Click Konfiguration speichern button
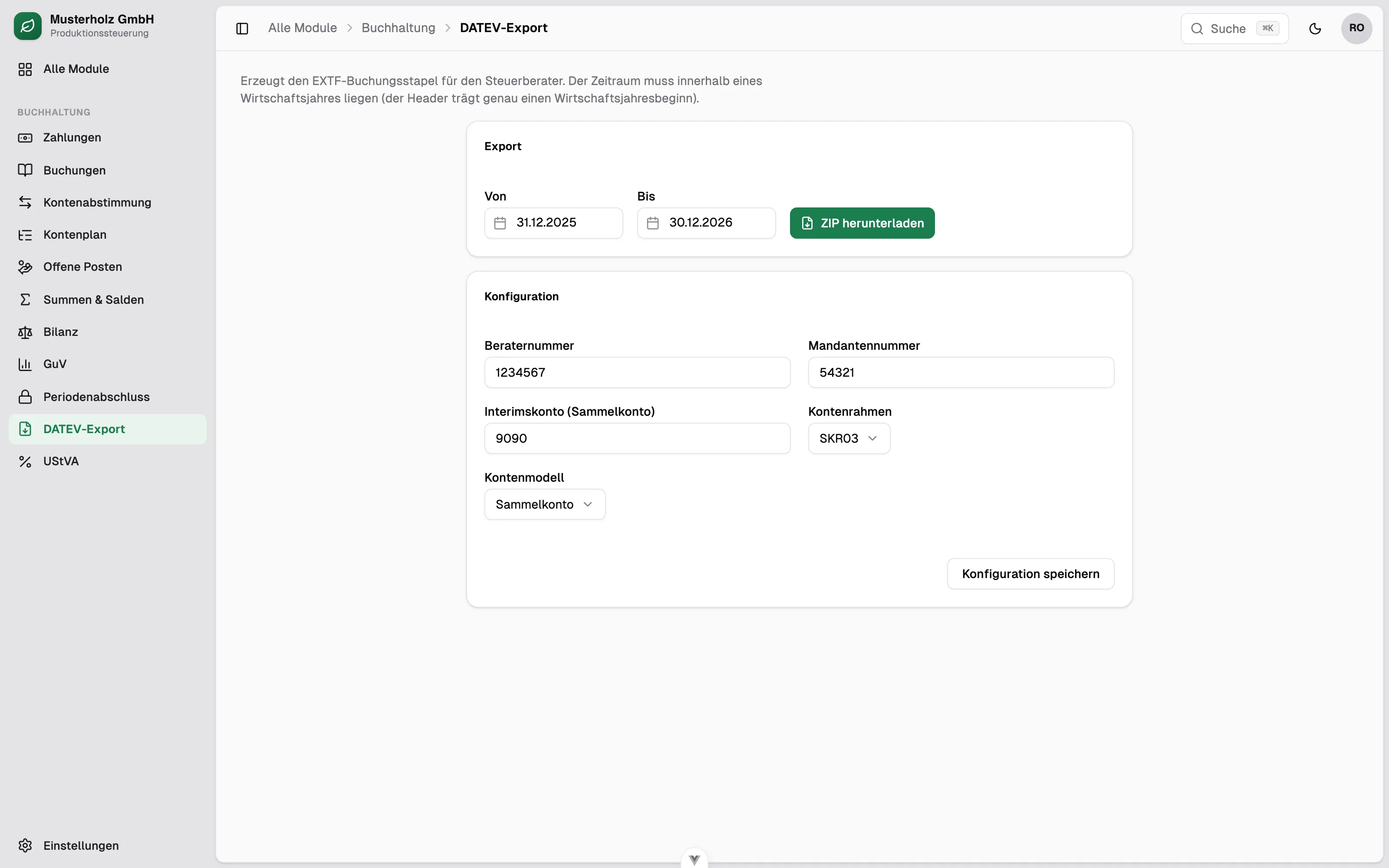1389x868 pixels. tap(1030, 574)
